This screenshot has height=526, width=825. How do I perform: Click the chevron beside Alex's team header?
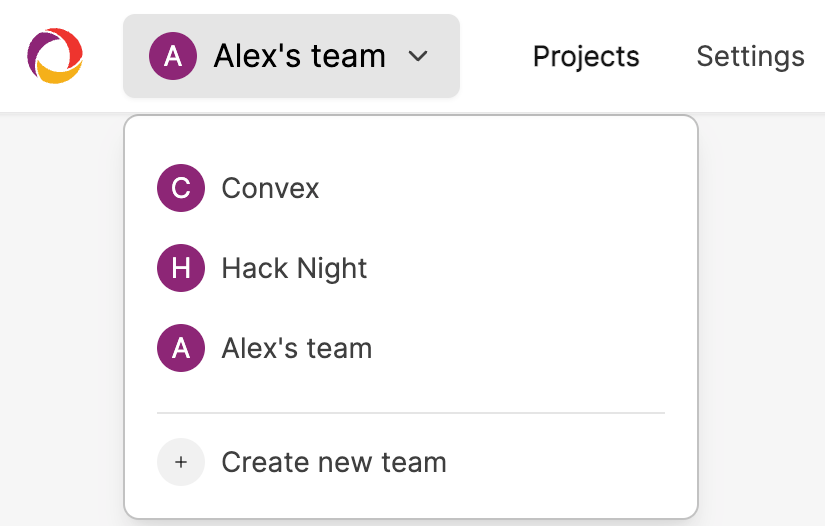click(x=418, y=56)
